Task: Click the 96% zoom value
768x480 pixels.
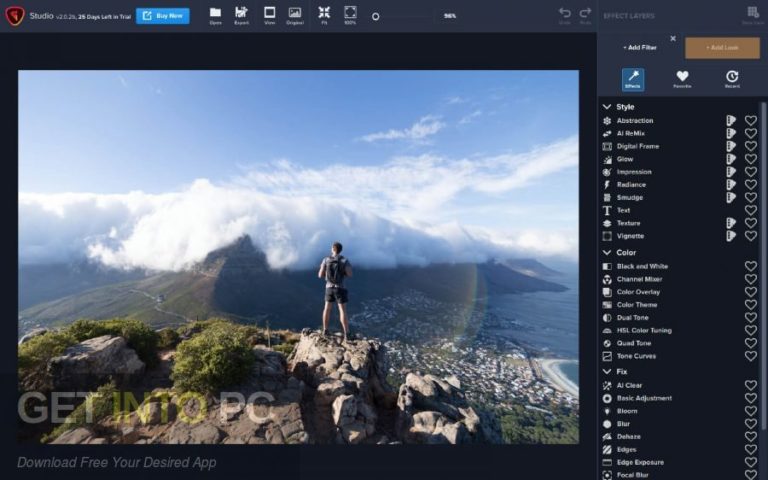Action: click(x=450, y=16)
